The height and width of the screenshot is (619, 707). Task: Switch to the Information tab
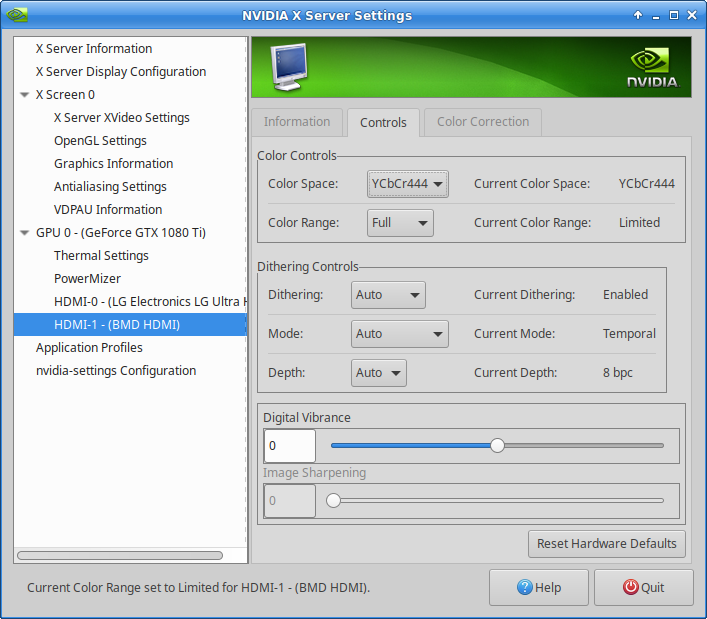click(297, 122)
